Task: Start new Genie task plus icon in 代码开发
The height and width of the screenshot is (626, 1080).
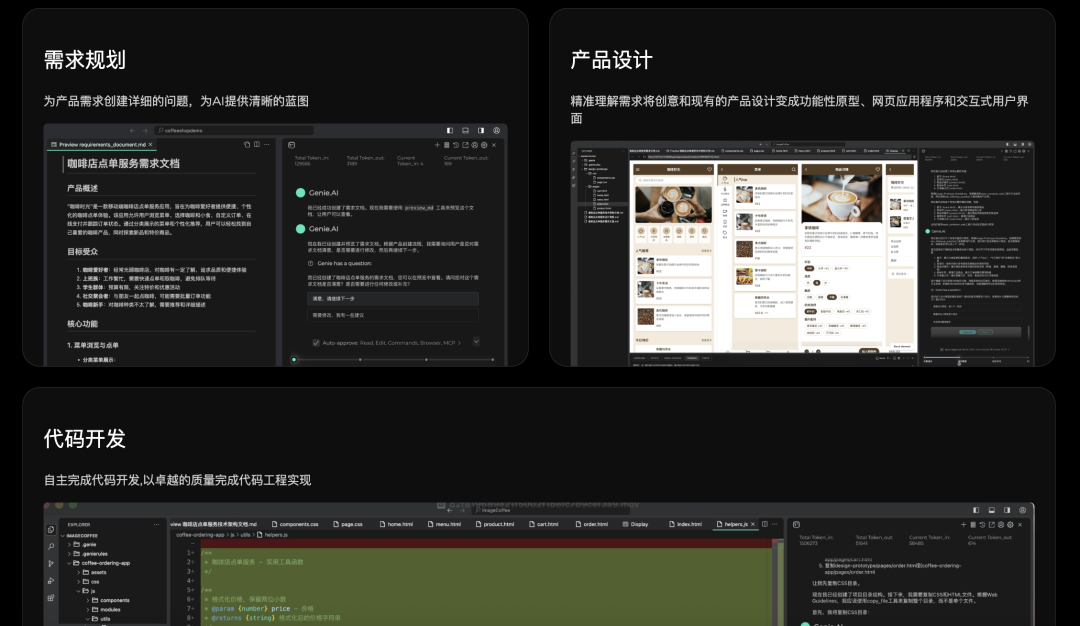Action: (964, 525)
